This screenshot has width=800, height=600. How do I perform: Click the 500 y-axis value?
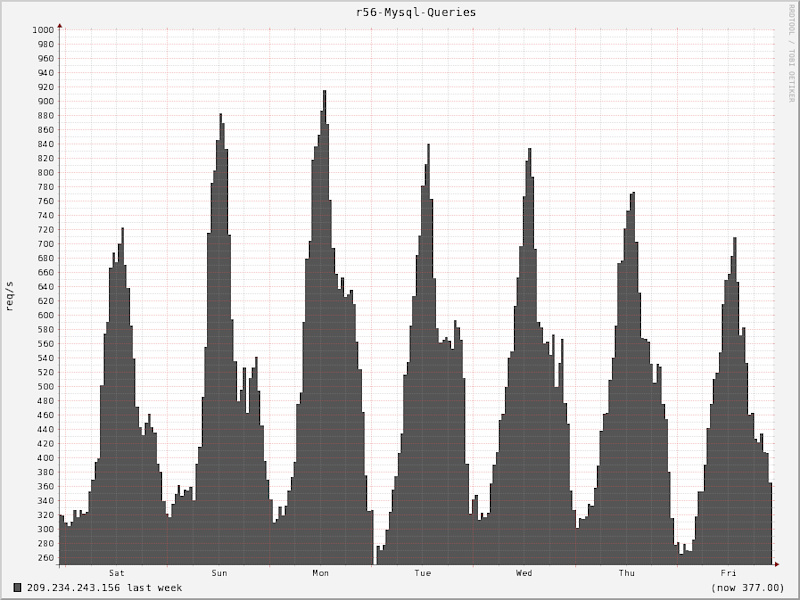tap(45, 386)
